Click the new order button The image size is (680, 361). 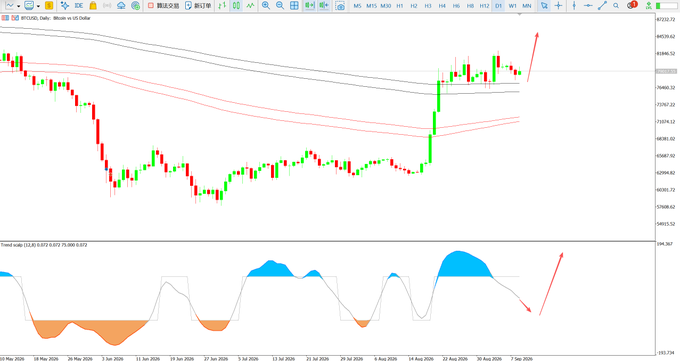pos(198,6)
